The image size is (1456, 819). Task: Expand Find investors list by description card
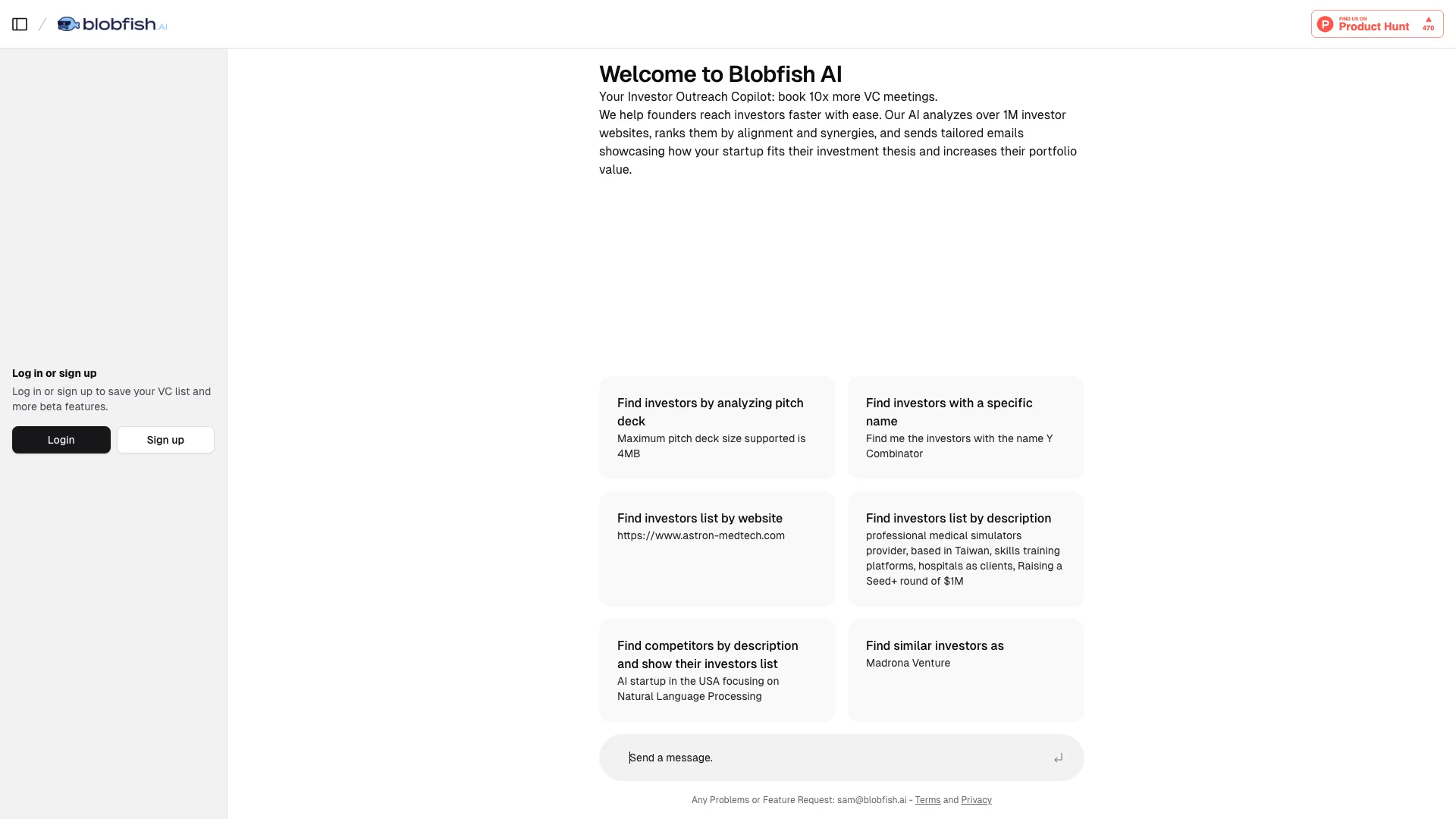coord(965,548)
